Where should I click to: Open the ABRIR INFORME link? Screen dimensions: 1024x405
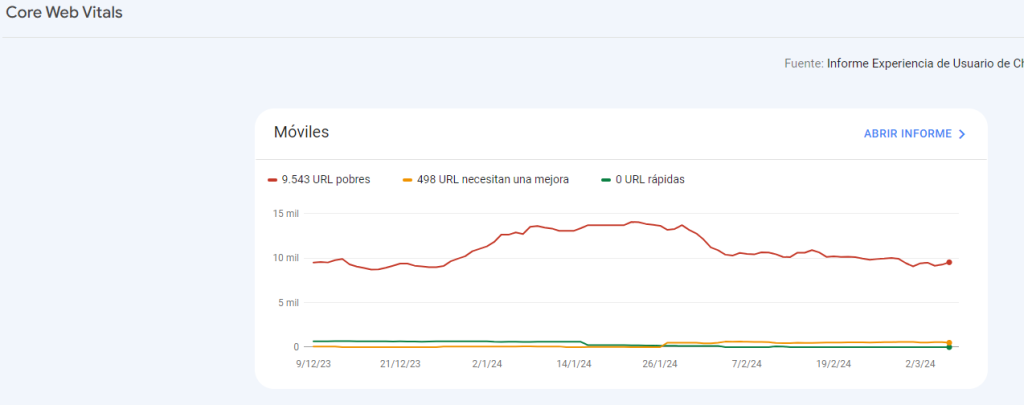907,133
